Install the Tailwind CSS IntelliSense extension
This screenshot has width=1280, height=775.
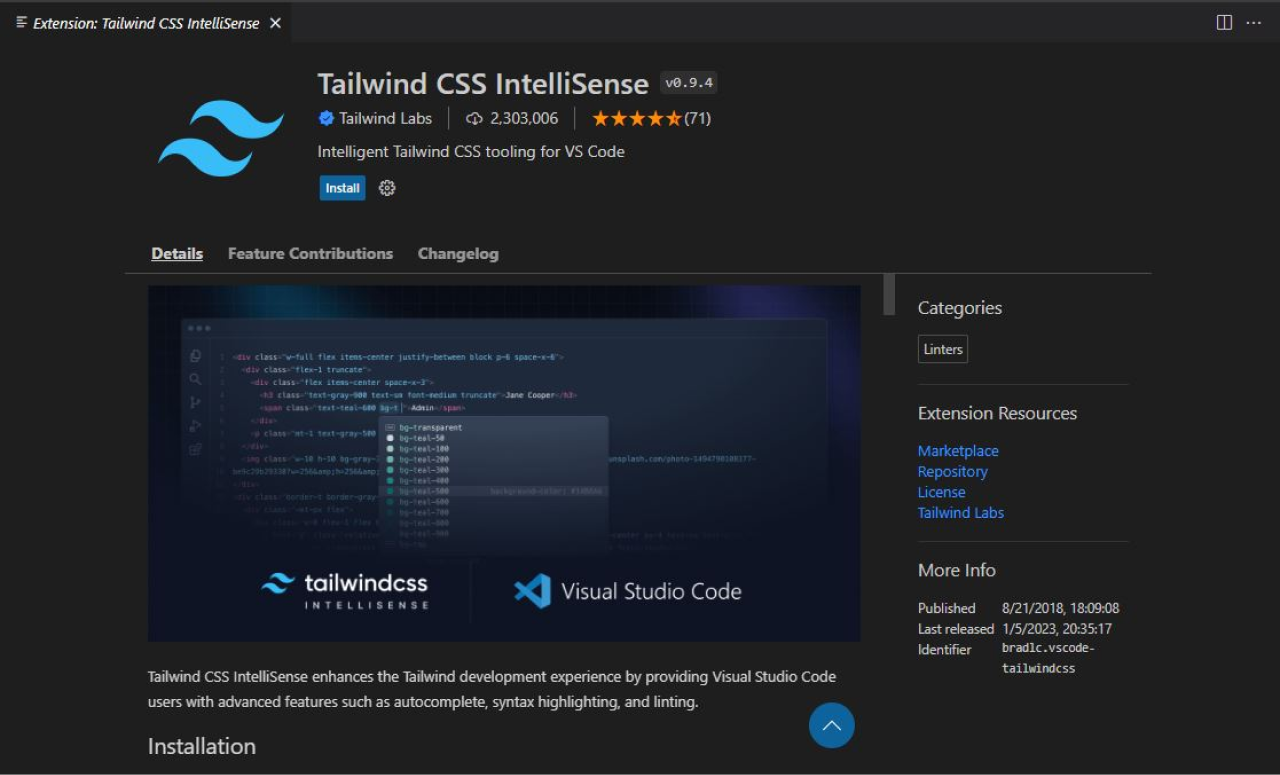[x=342, y=188]
